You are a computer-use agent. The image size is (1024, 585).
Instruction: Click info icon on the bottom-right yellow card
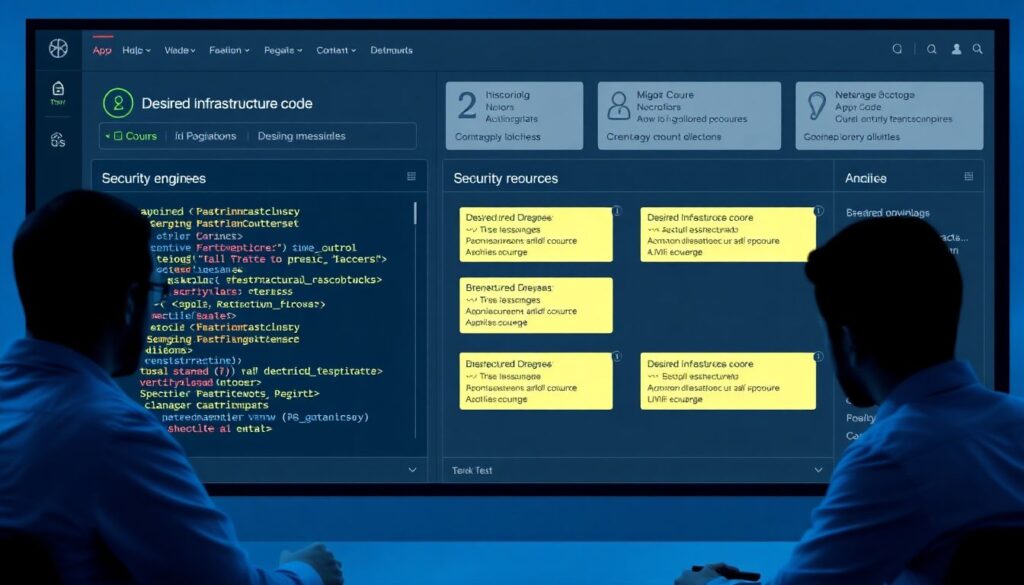[x=819, y=356]
